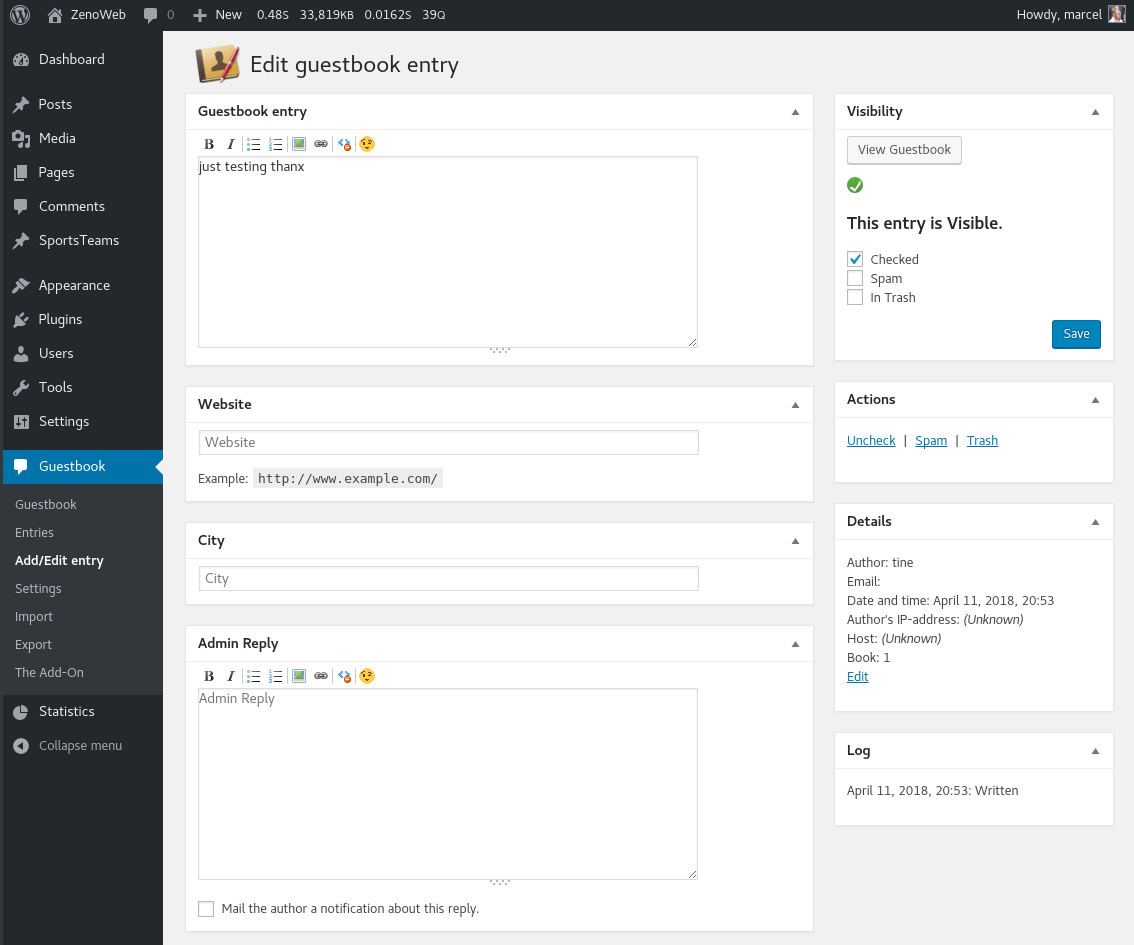Click the blue Save button

tap(1076, 334)
